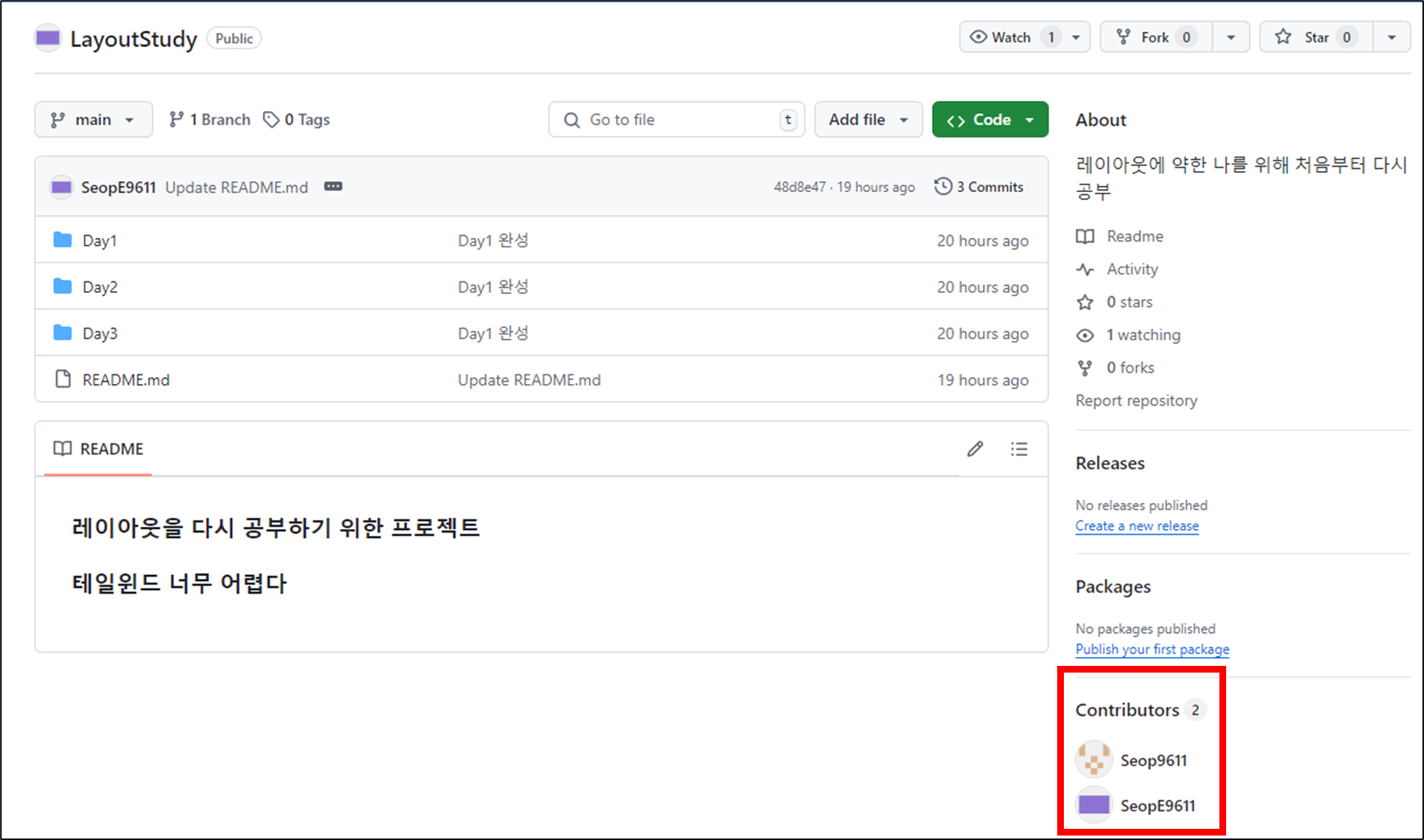Open the README.md row's Update README.md commit message
The width and height of the screenshot is (1424, 840).
(x=529, y=380)
